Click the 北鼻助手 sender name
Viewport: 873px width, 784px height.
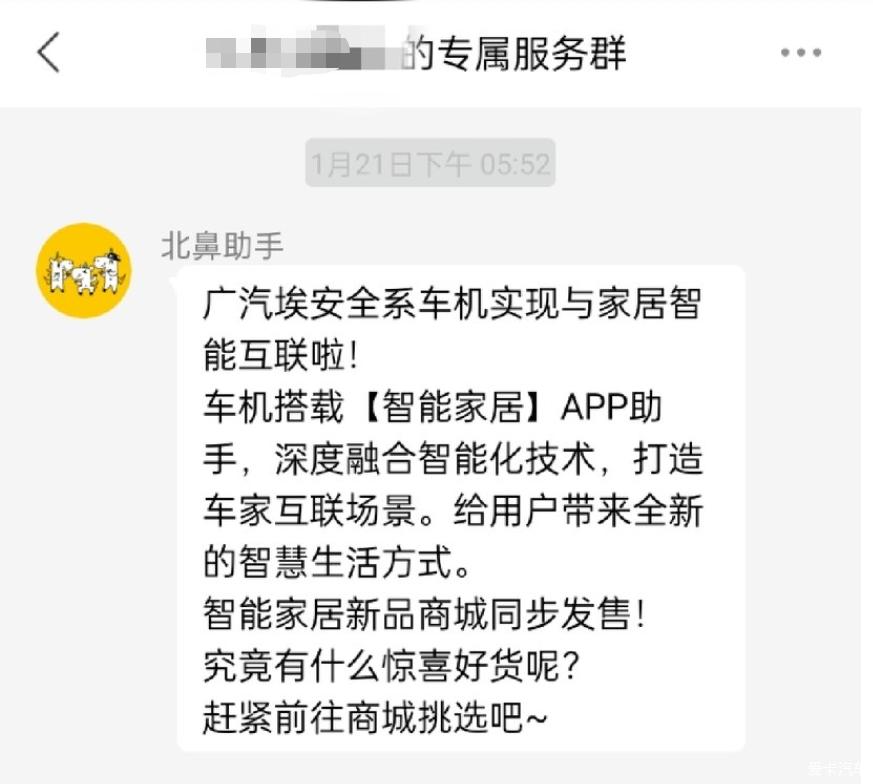click(222, 246)
